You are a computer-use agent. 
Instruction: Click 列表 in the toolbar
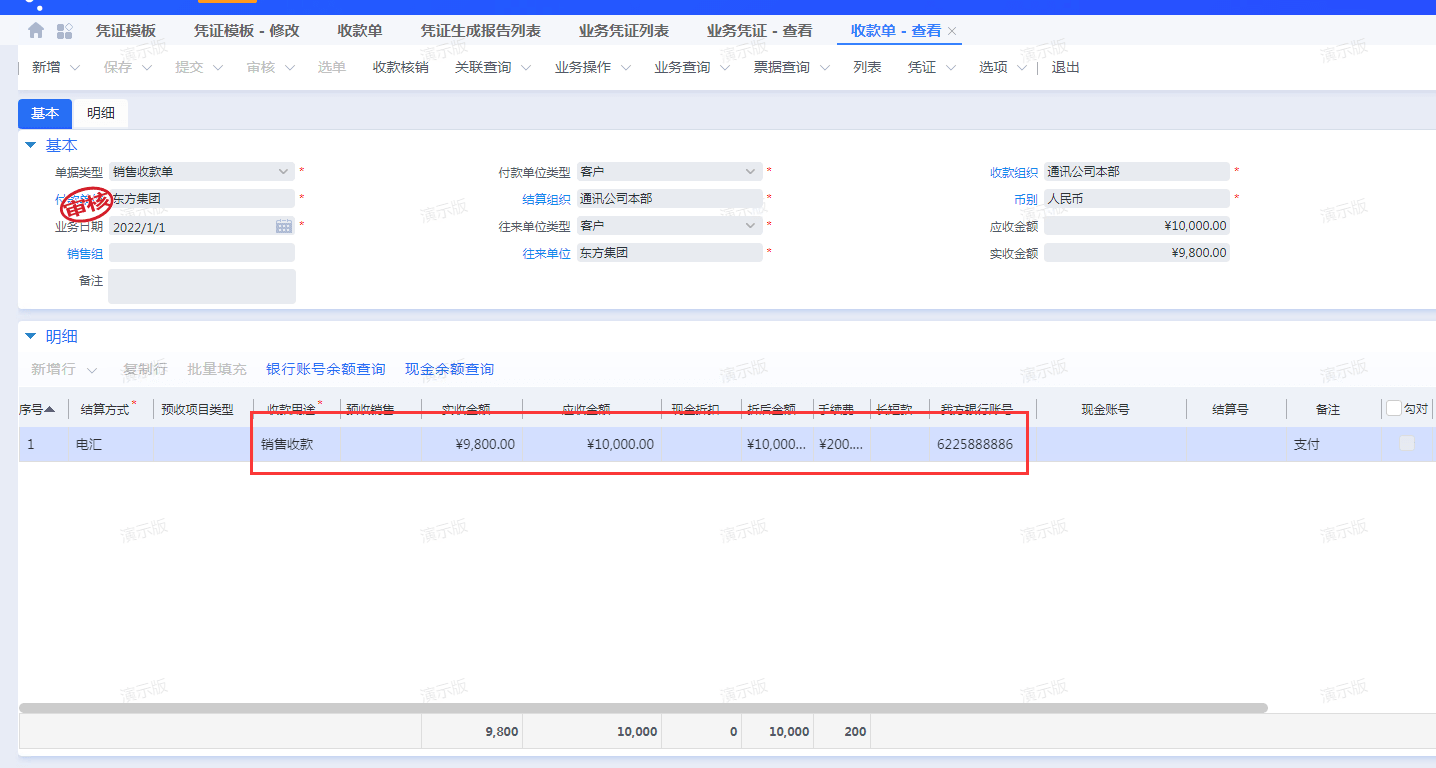point(866,67)
